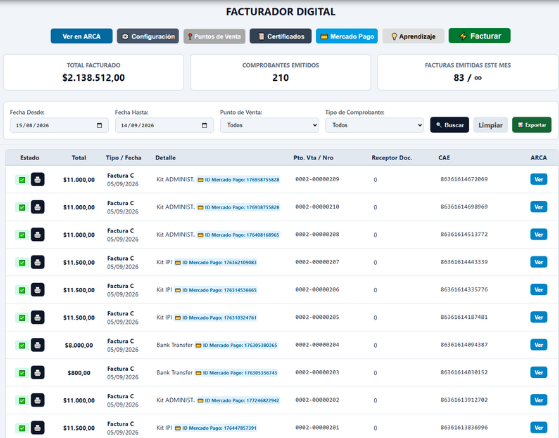Click green status check of invoice 0002-00000202
Viewport: 559px width, 438px height.
pyautogui.click(x=22, y=401)
